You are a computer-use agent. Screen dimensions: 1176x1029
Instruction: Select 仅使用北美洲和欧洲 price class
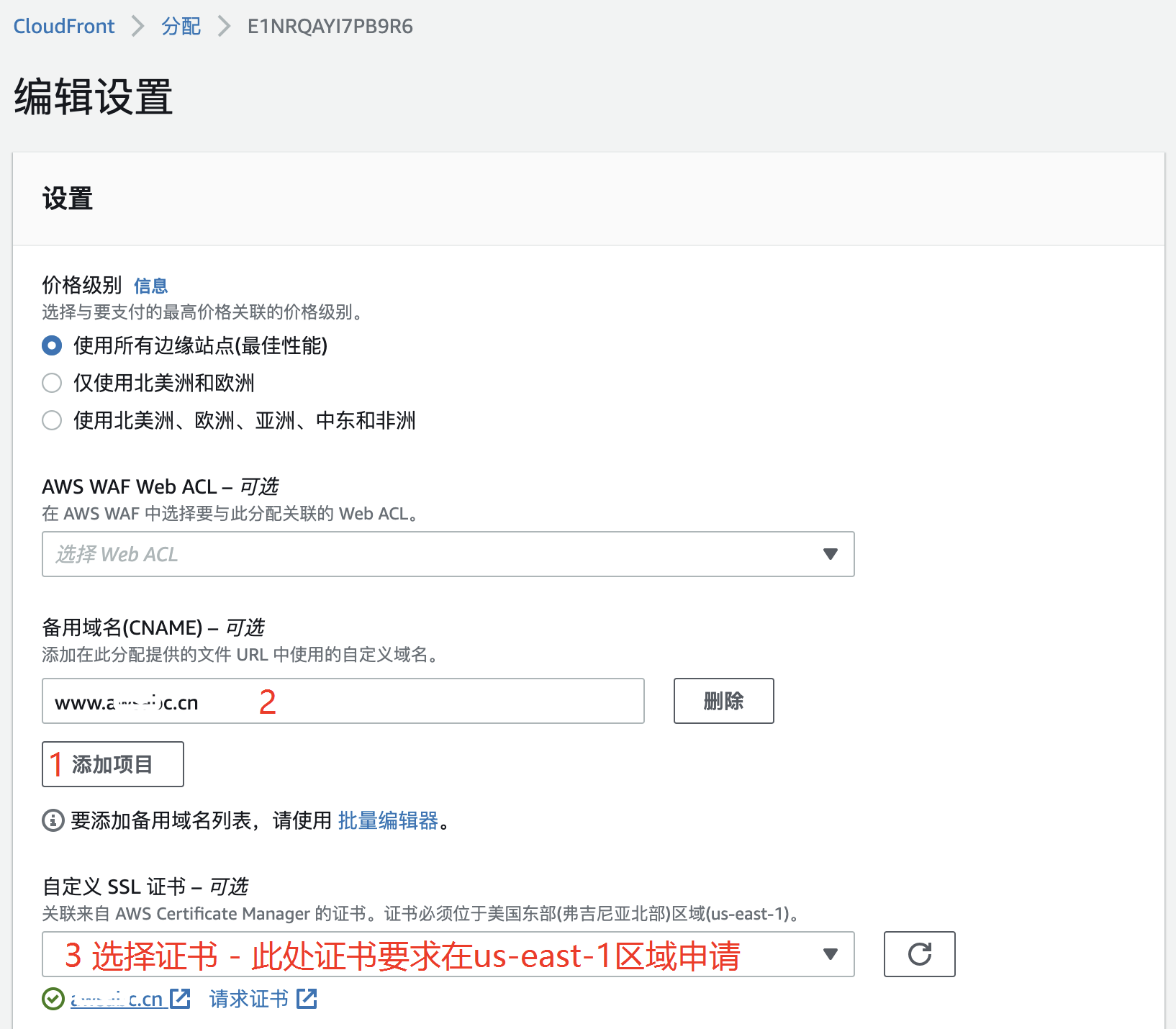[51, 383]
